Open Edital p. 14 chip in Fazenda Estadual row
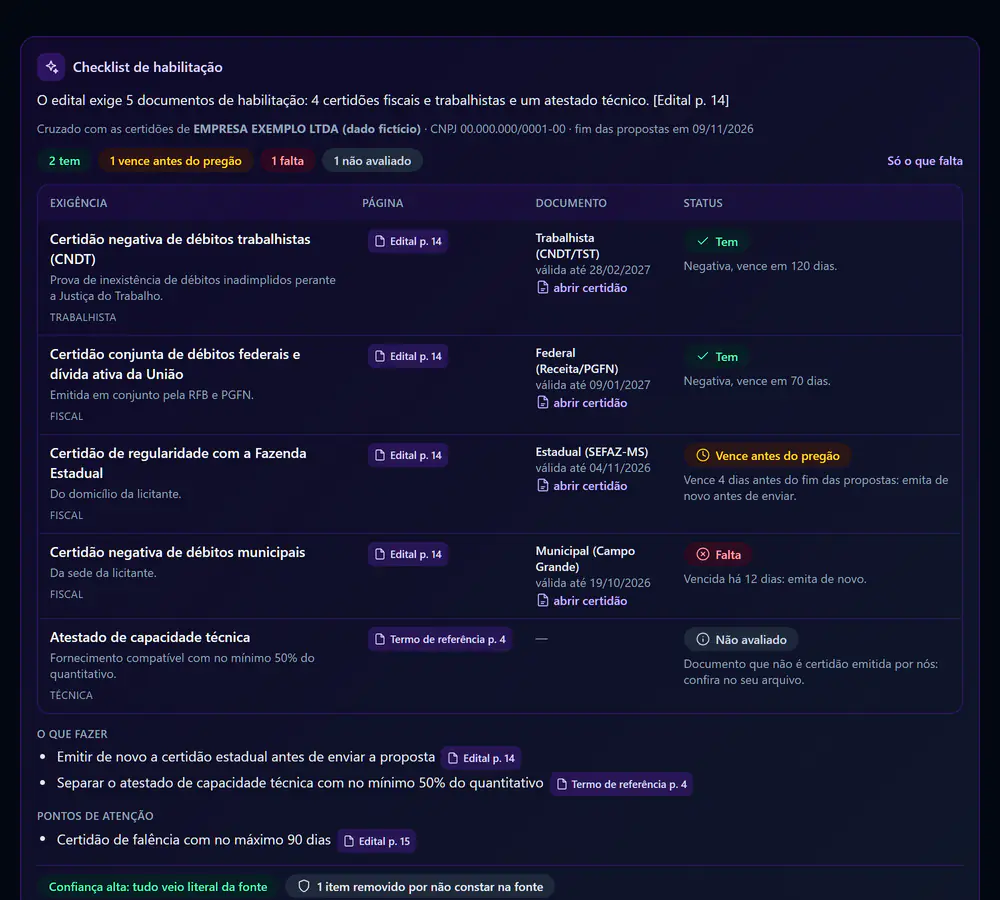 [x=408, y=455]
